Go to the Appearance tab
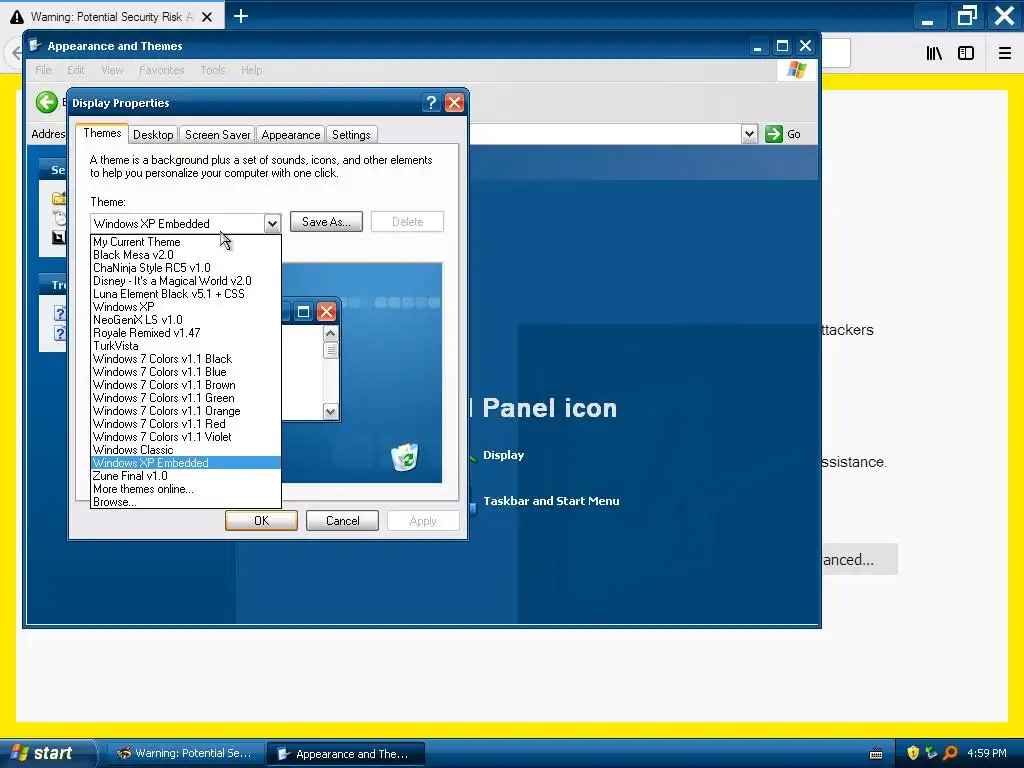Viewport: 1024px width, 768px height. click(291, 135)
